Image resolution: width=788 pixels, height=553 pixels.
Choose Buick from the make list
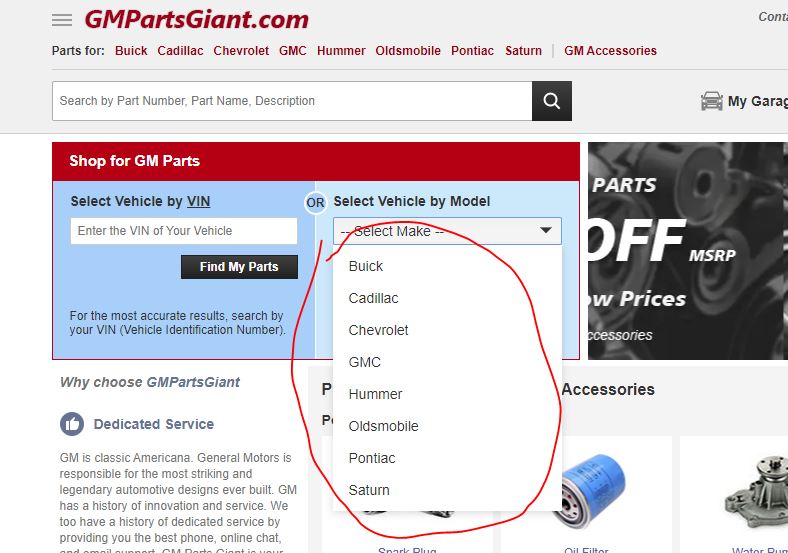[366, 266]
